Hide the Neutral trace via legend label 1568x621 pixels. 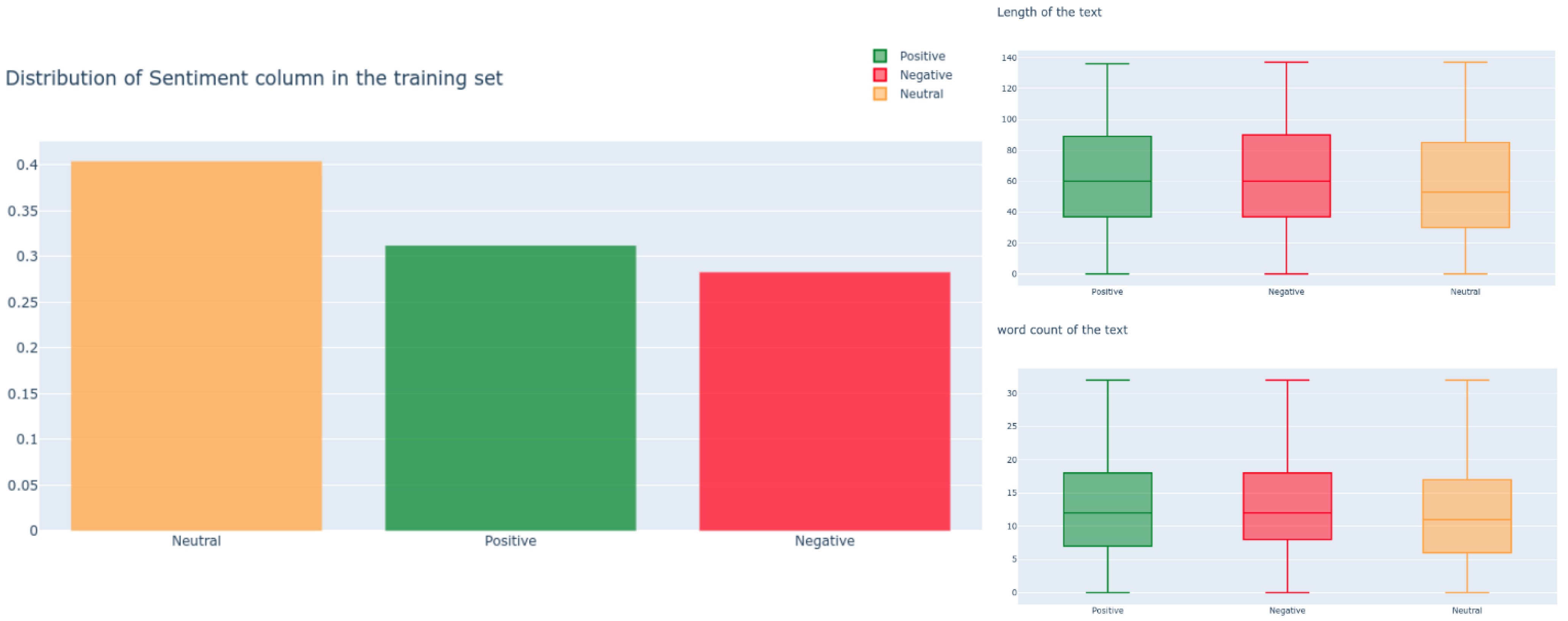pyautogui.click(x=921, y=94)
